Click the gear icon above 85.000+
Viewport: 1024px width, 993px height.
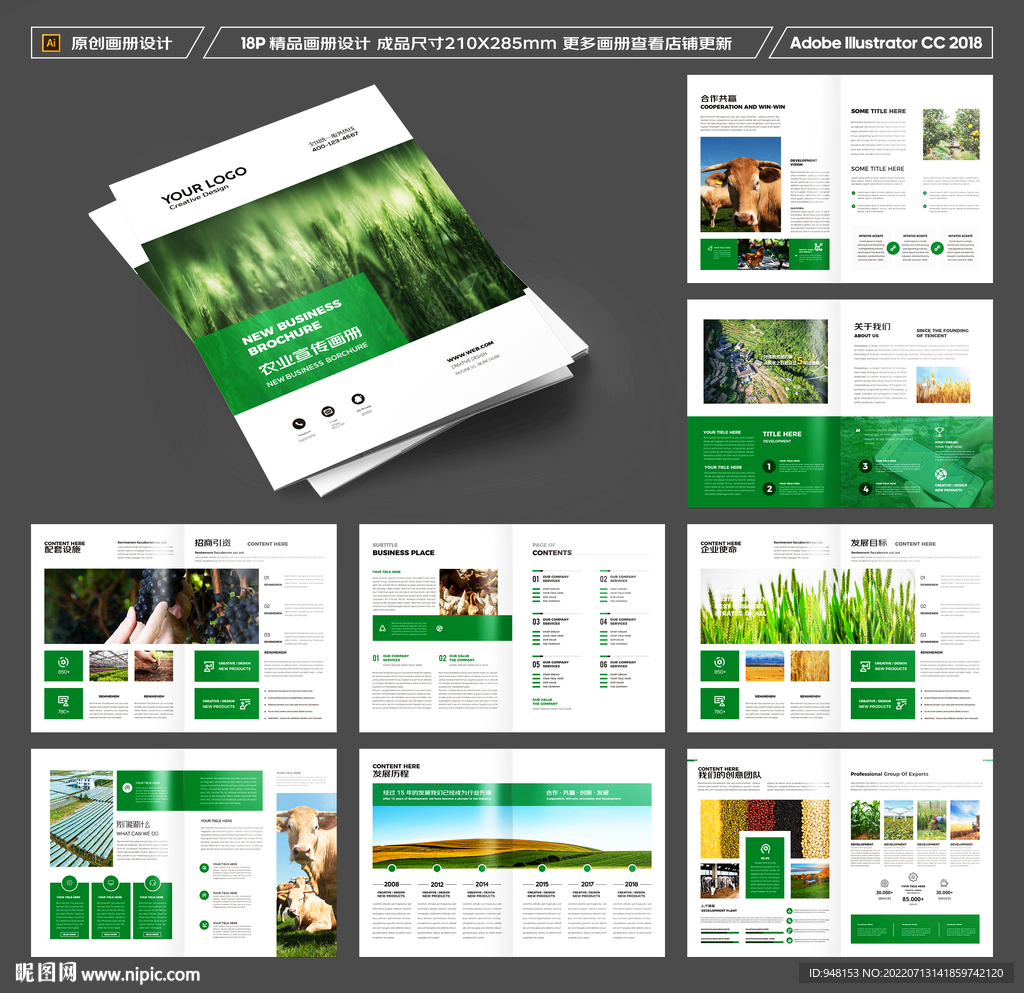pyautogui.click(x=912, y=877)
